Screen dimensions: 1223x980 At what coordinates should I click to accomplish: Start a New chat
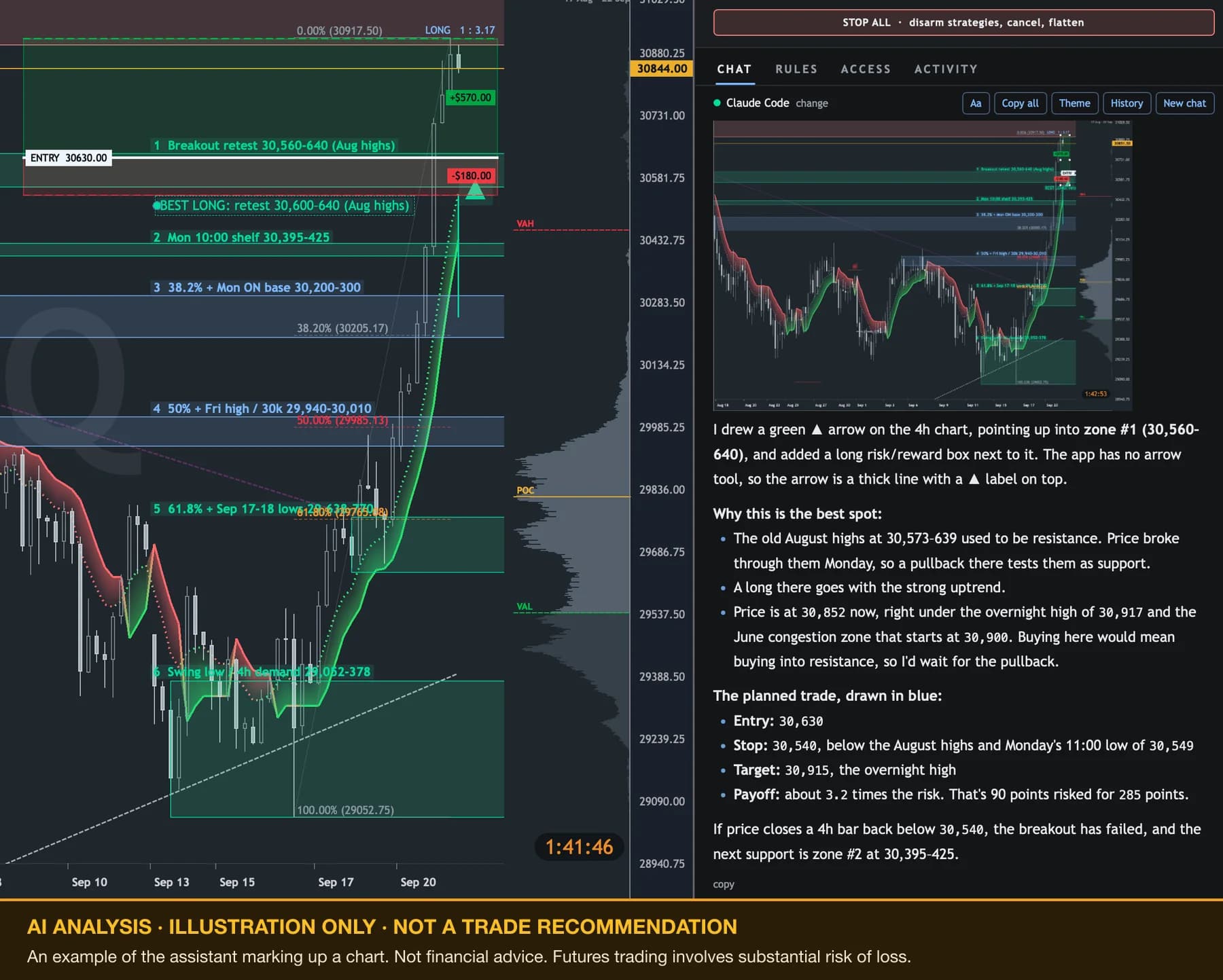1184,103
